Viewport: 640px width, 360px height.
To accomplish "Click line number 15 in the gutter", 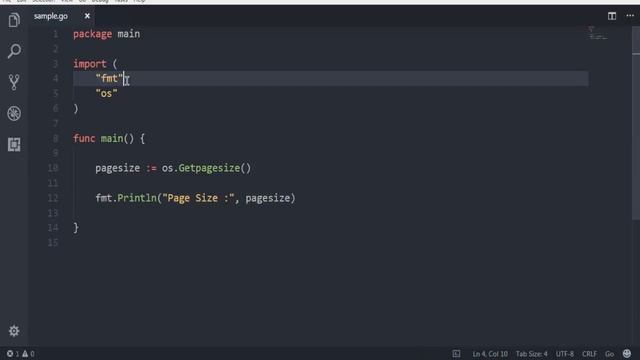I will 53,242.
